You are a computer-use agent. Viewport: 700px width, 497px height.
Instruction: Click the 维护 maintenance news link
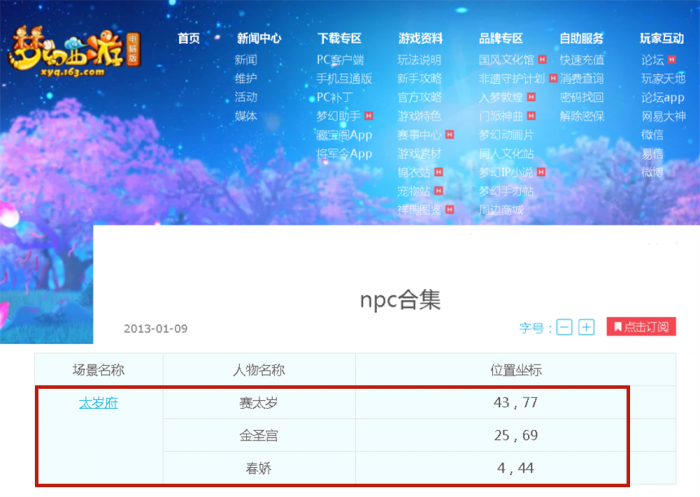(x=246, y=79)
